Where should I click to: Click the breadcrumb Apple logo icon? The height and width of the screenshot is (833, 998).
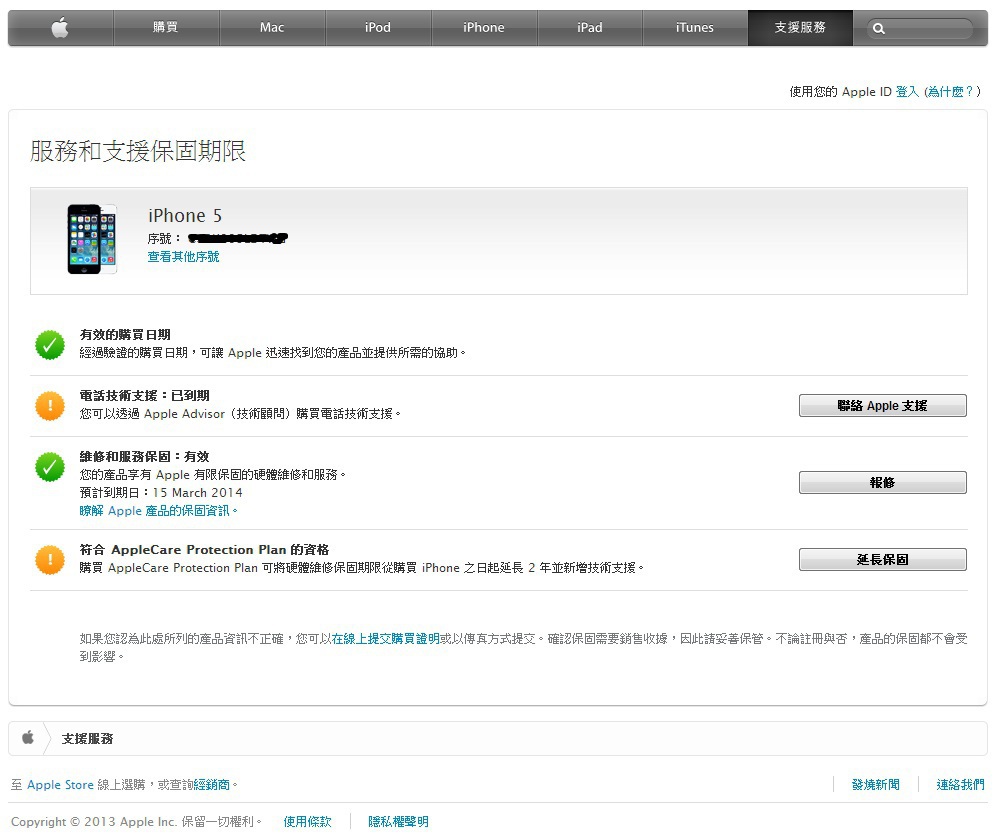(27, 738)
